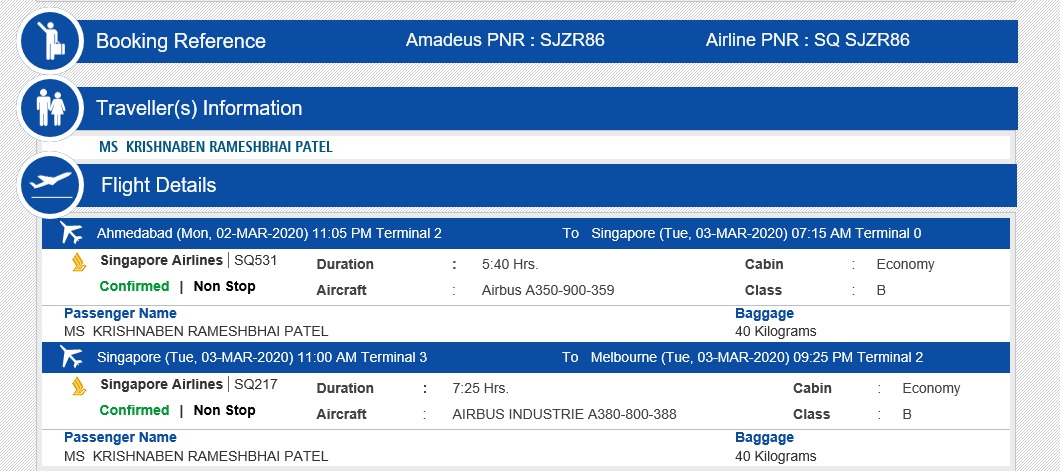Screen dimensions: 1060x471
Task: Click flight number SQ217
Action: click(x=256, y=384)
